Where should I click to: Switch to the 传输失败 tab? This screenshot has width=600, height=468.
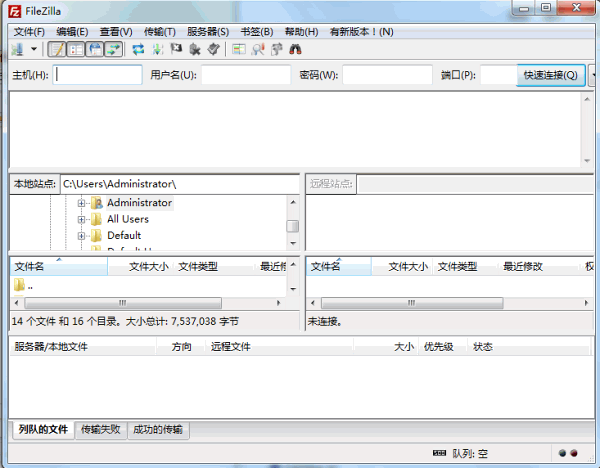point(101,430)
